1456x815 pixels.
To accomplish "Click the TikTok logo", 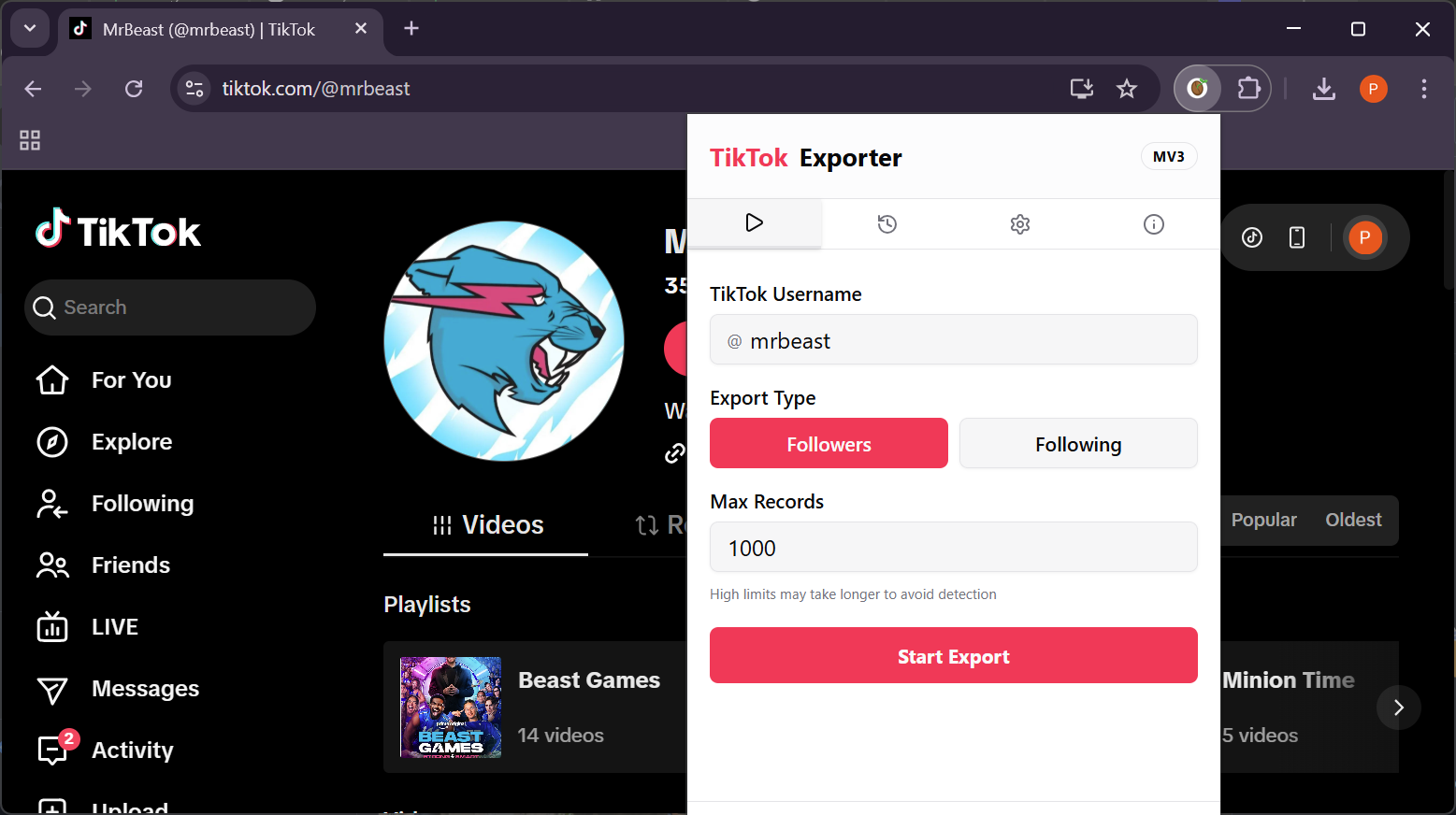I will pos(119,230).
